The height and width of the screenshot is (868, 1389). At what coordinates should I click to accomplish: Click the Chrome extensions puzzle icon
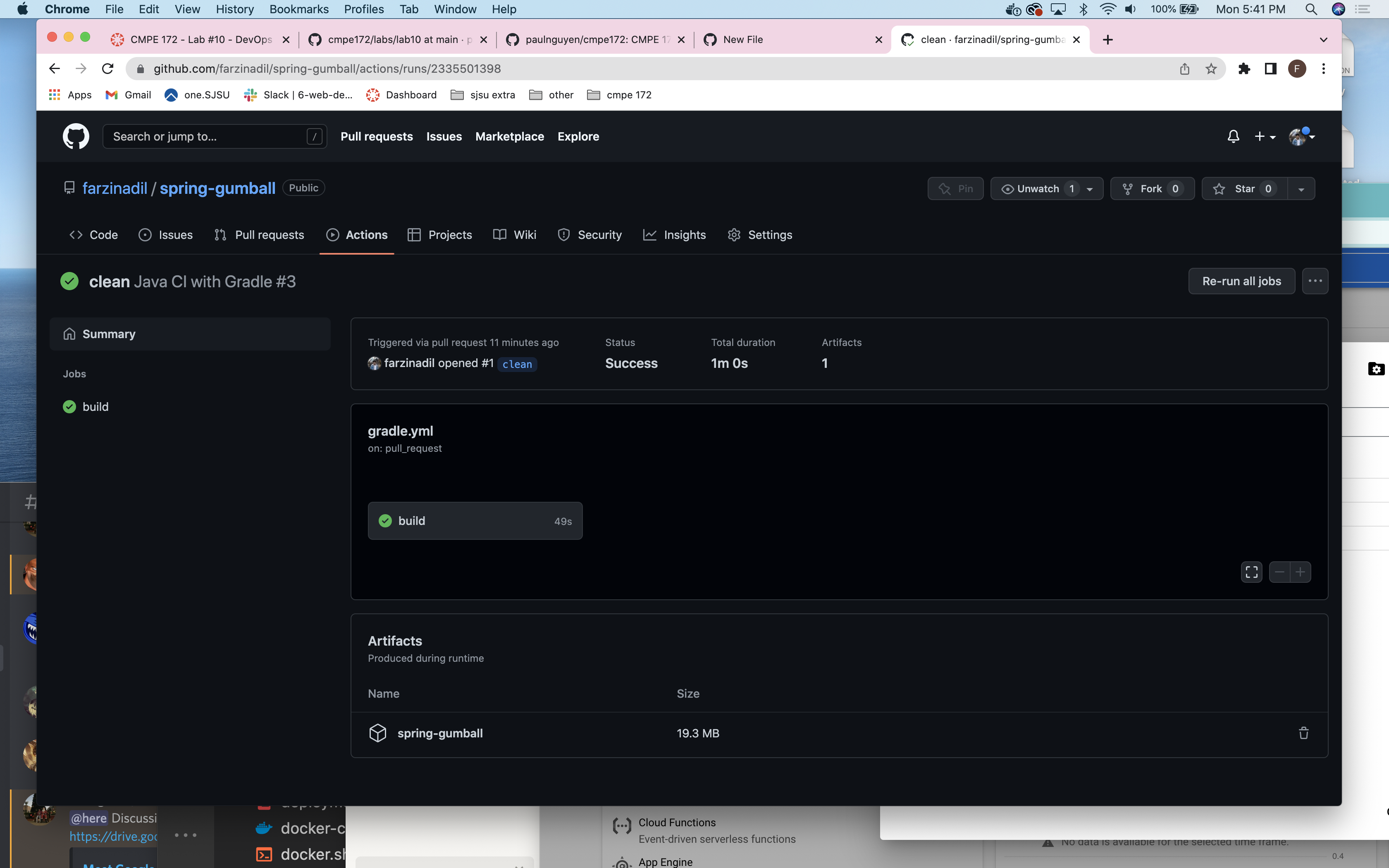coord(1244,69)
